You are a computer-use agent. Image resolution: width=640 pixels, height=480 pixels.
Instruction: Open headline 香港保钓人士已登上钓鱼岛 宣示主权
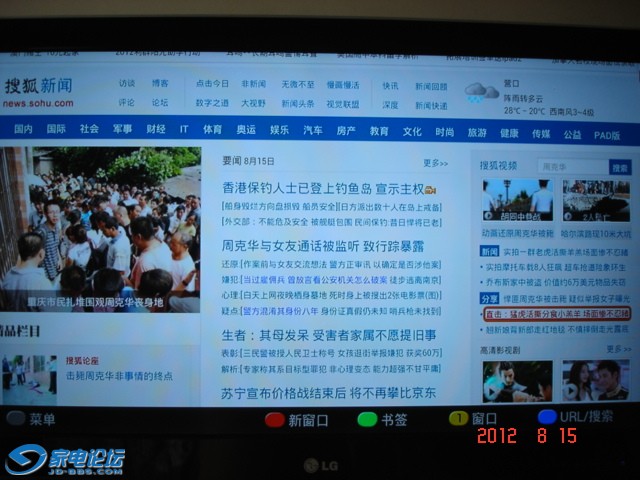[x=323, y=188]
